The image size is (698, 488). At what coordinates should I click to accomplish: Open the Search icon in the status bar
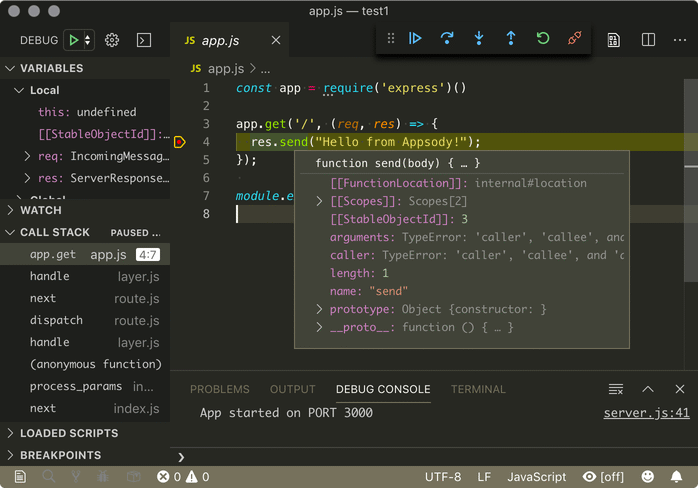tap(49, 477)
